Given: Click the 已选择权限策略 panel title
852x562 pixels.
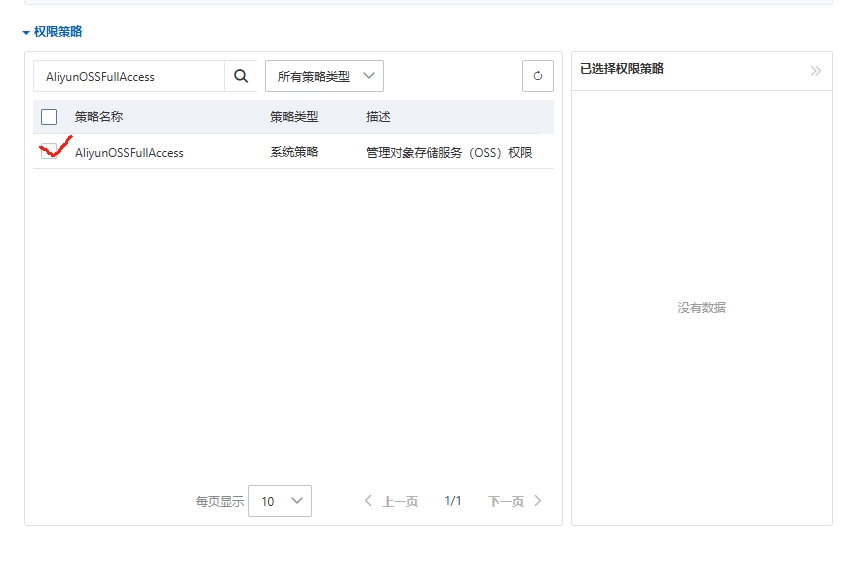Looking at the screenshot, I should click(622, 69).
